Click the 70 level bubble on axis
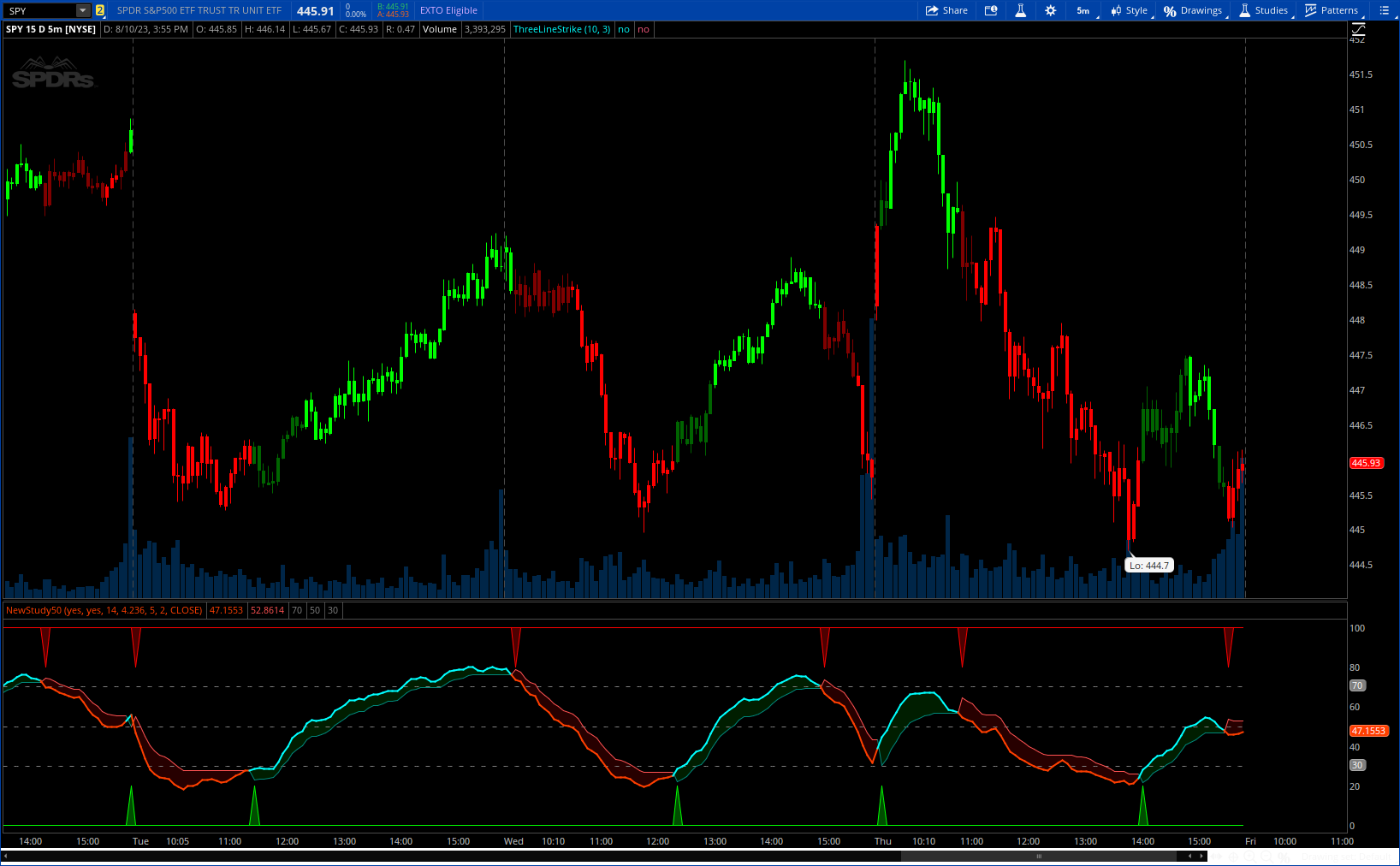The image size is (1400, 866). (x=1357, y=685)
